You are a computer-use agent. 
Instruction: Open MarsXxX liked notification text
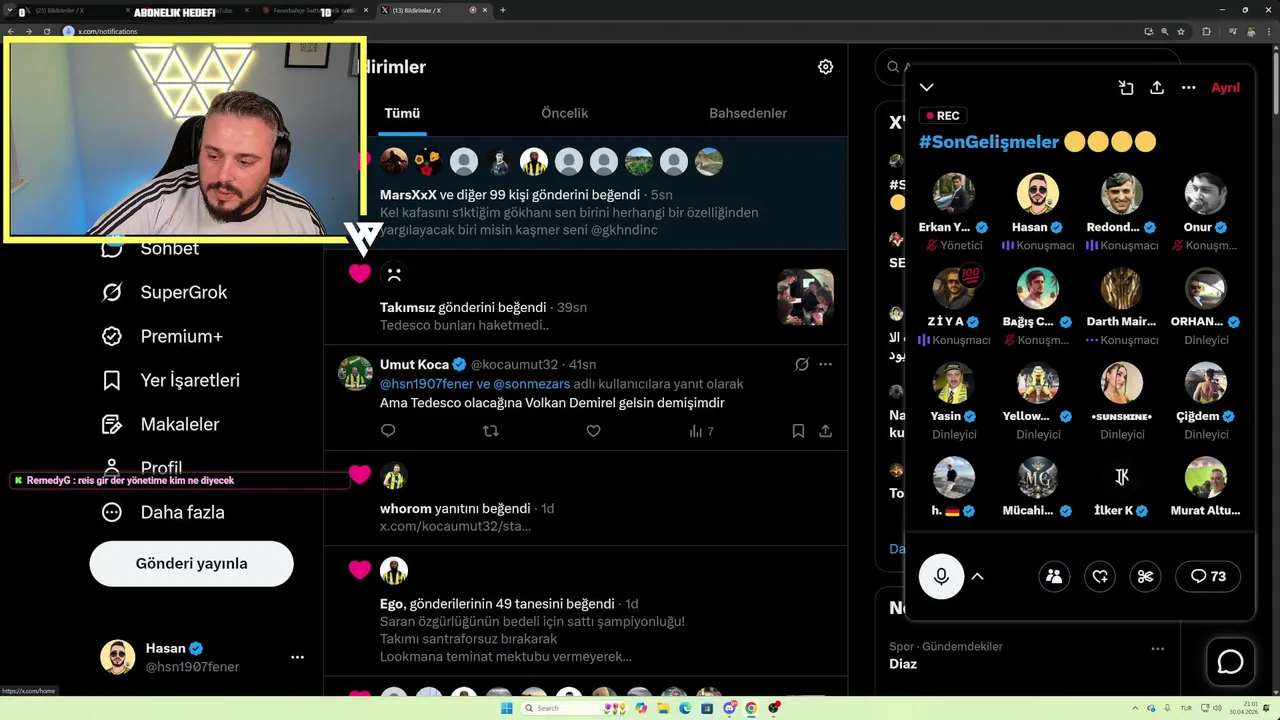(x=510, y=195)
